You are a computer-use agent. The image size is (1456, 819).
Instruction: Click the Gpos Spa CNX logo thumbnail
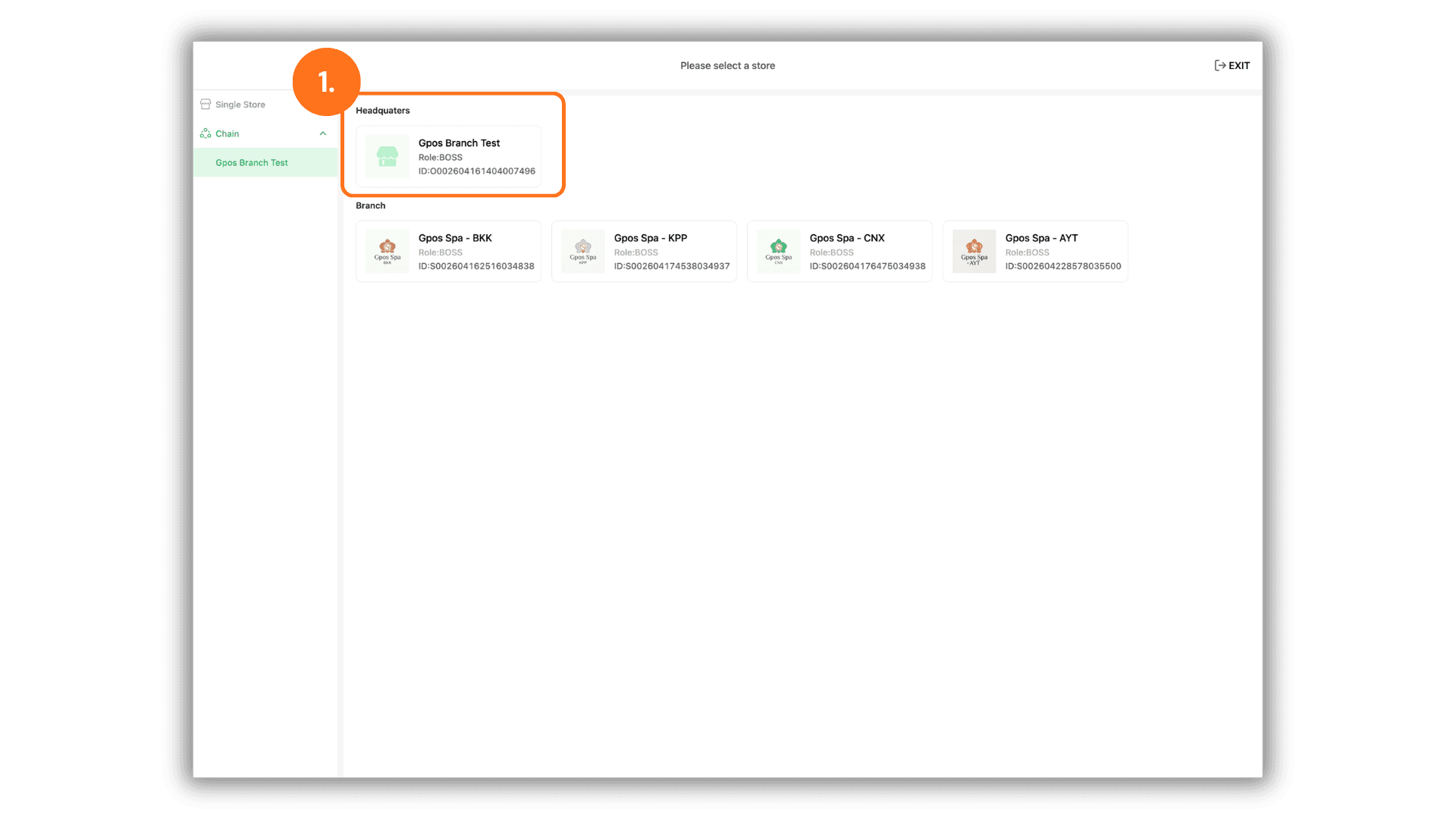pos(779,252)
